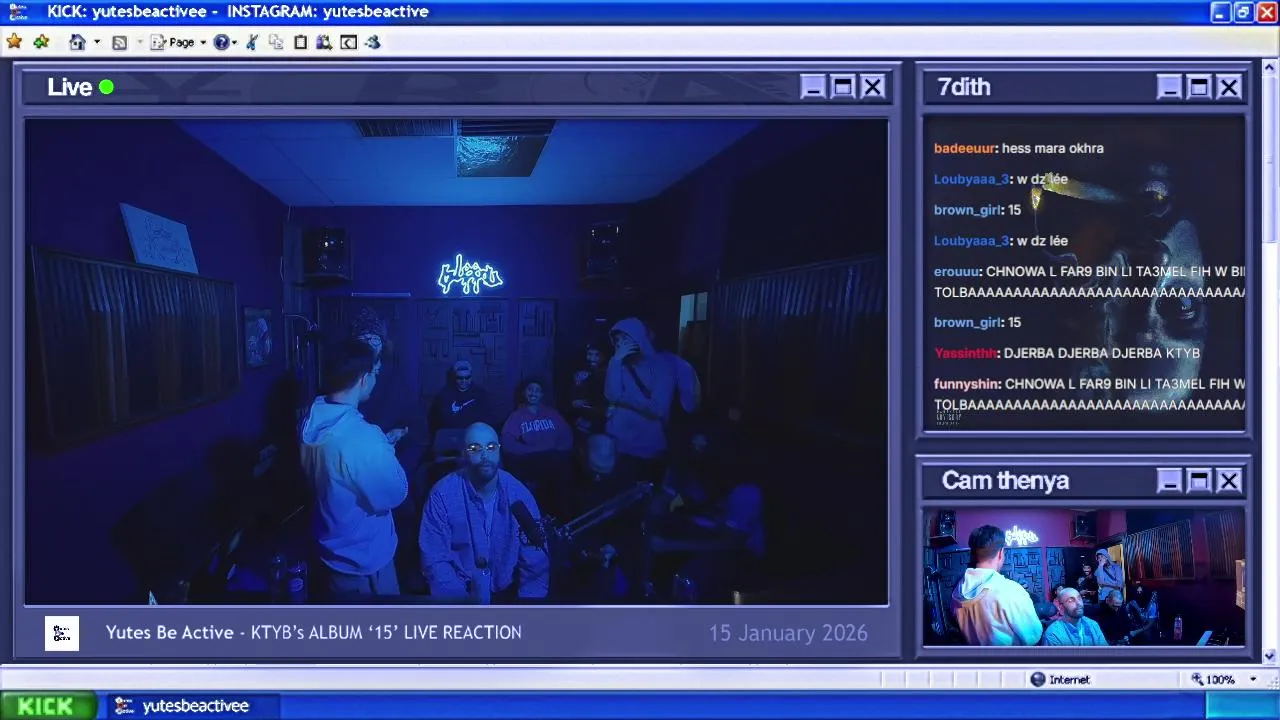Expand the zoom level dropdown arrow
Viewport: 1280px width, 720px height.
[x=1253, y=679]
